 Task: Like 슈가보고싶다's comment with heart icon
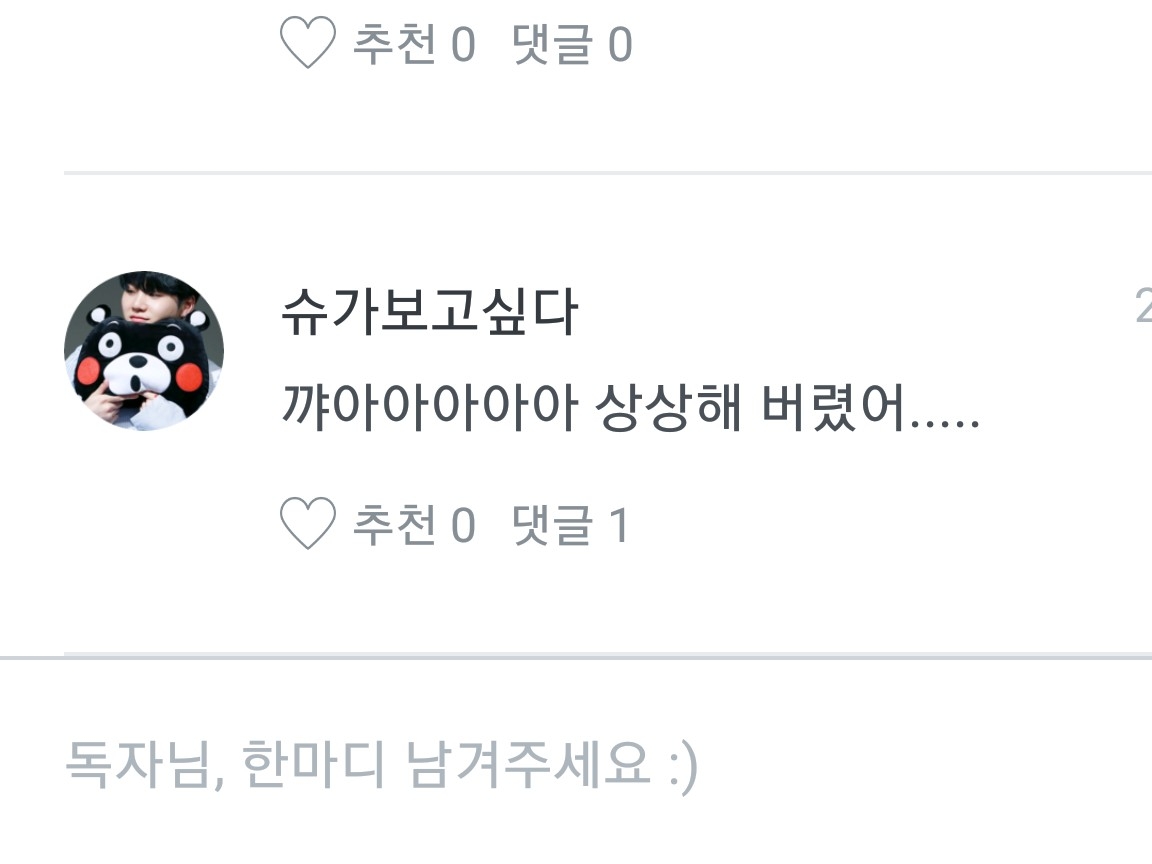point(308,524)
